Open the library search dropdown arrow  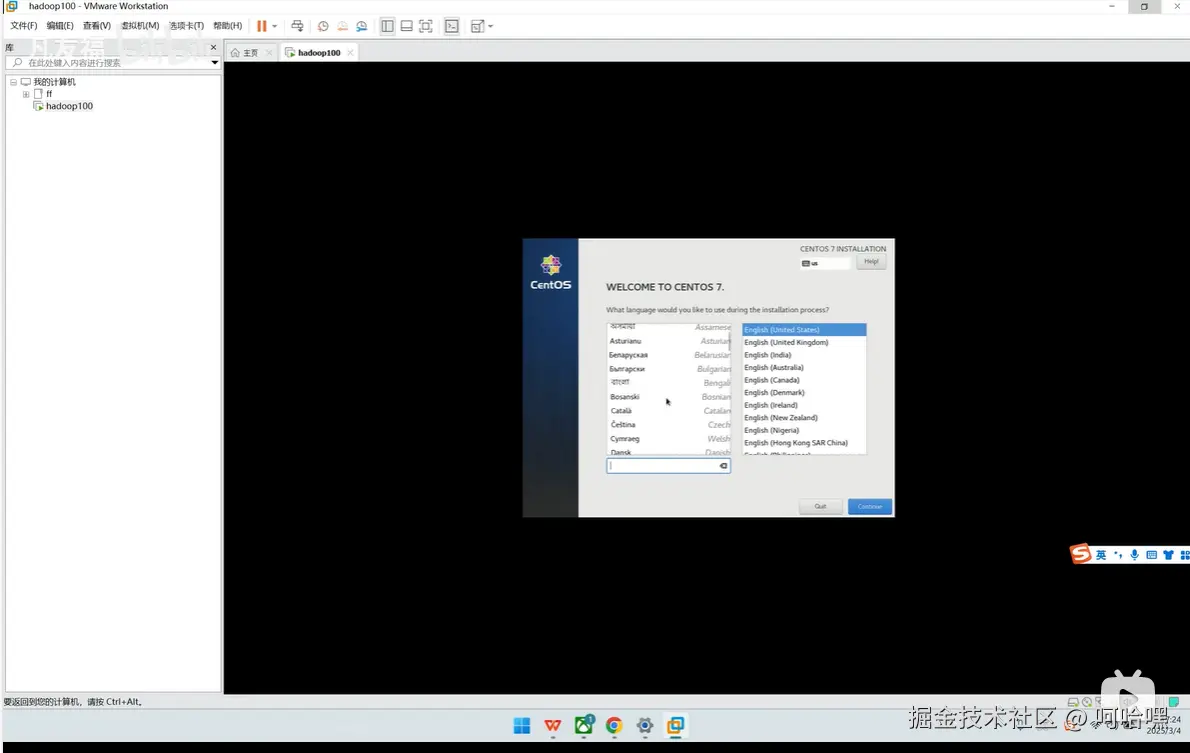pos(215,62)
